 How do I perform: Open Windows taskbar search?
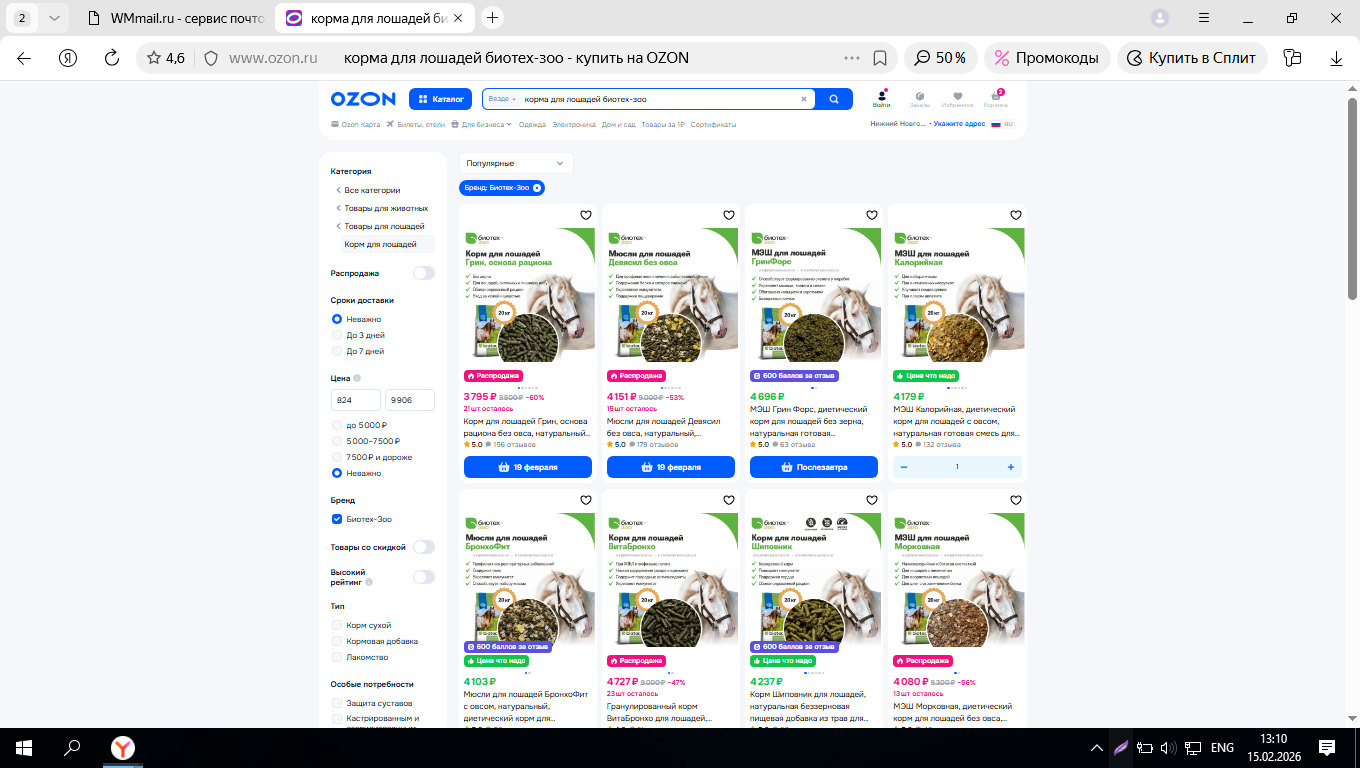pos(72,747)
